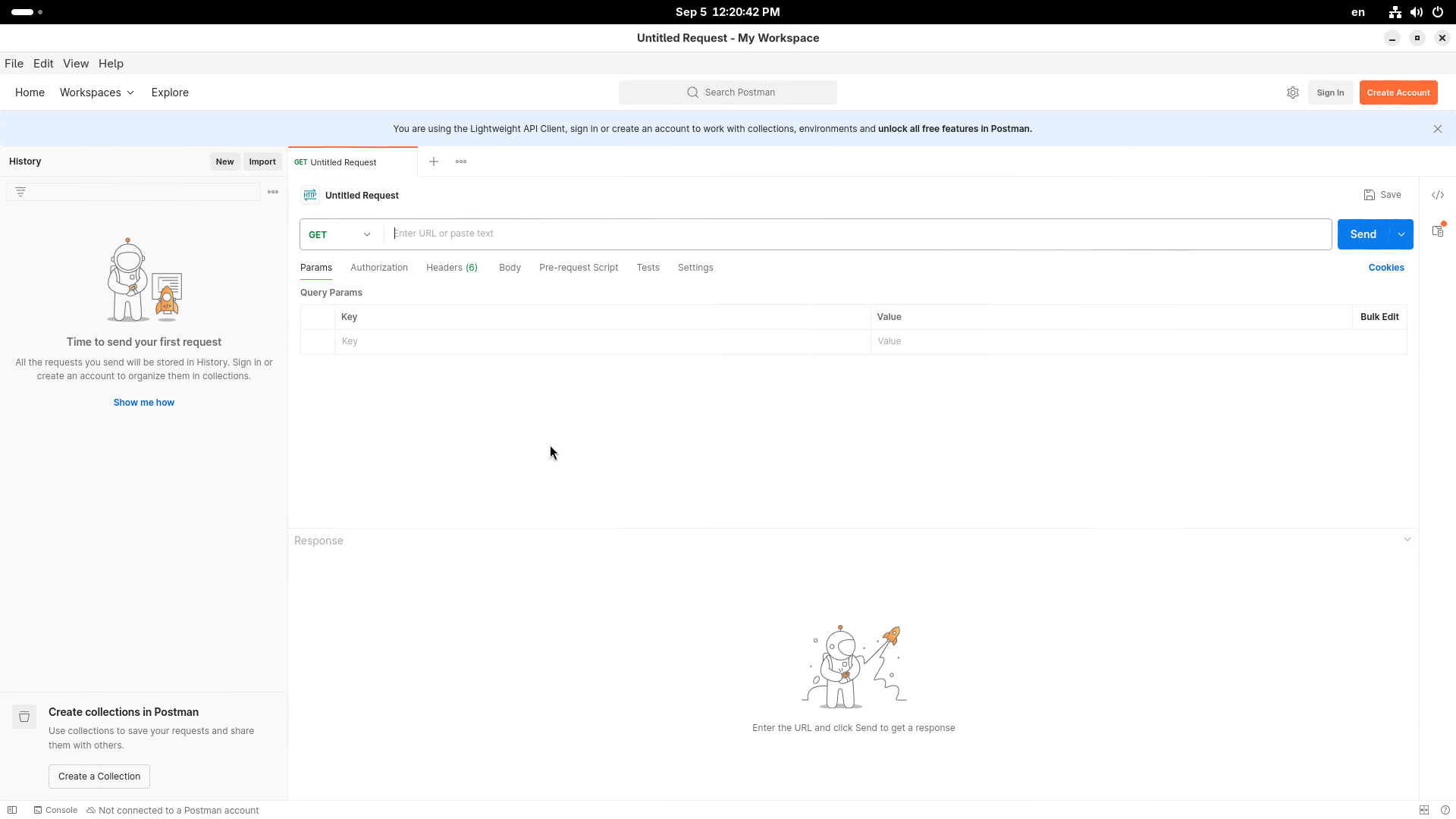
Task: Add a new request tab
Action: (x=434, y=162)
